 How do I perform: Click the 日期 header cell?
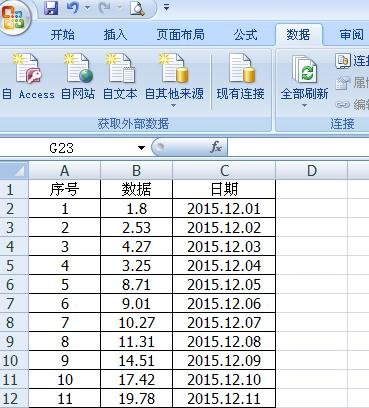224,189
